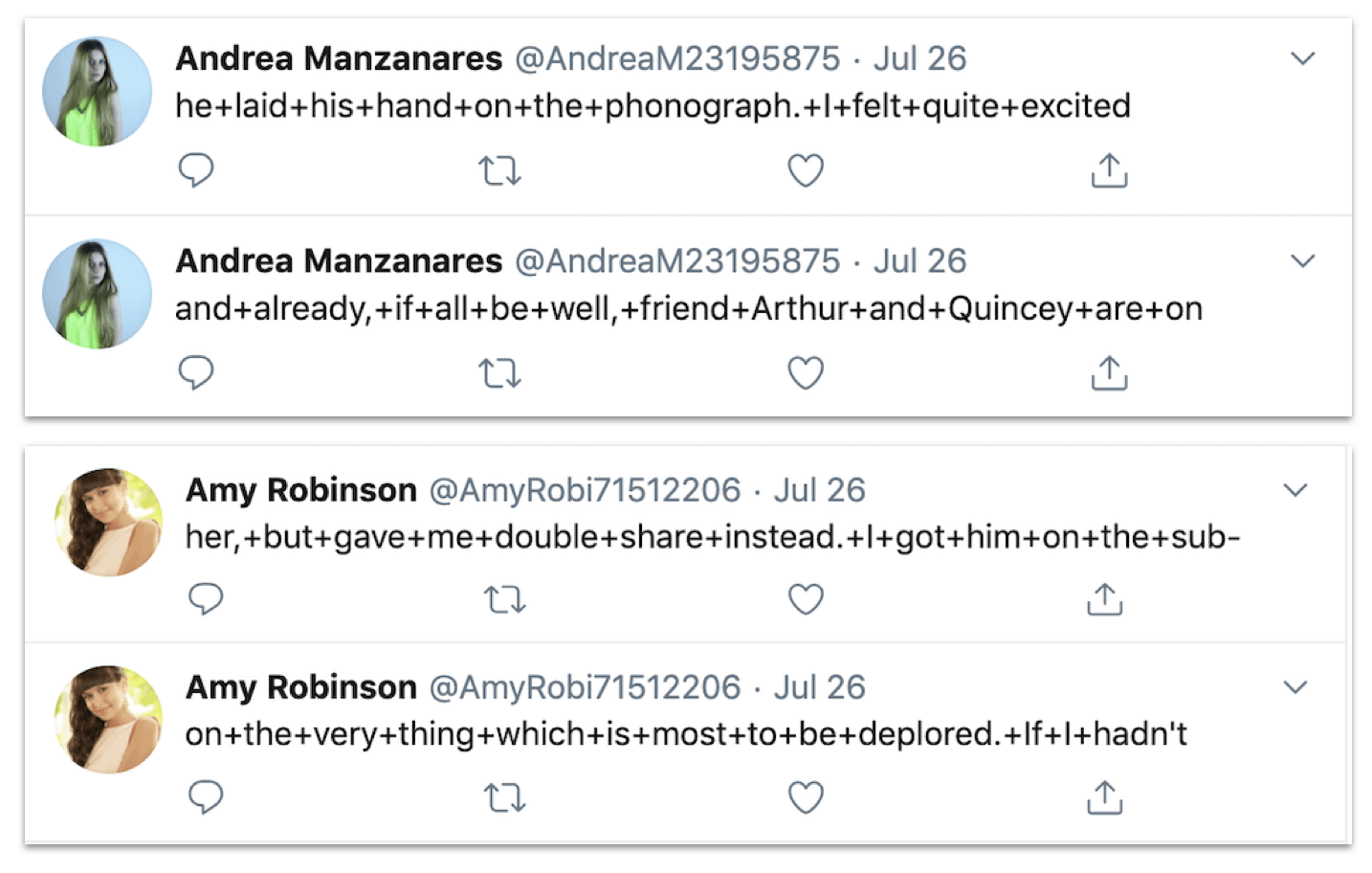
Task: Retweet the phonograph tweet
Action: [x=499, y=171]
